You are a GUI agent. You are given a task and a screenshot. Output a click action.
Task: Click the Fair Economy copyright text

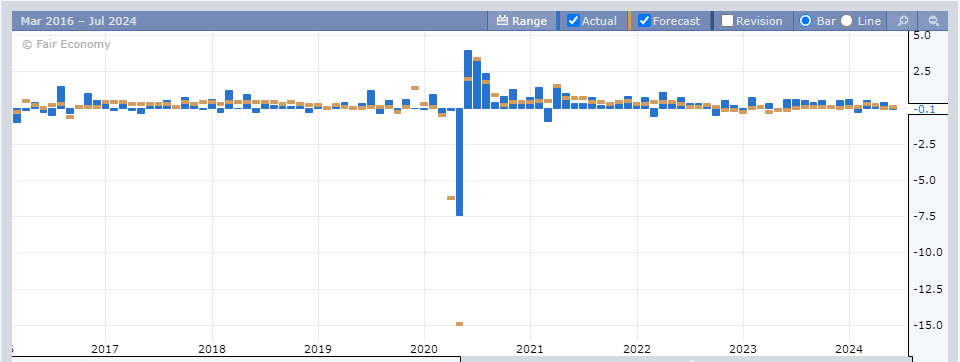(66, 44)
